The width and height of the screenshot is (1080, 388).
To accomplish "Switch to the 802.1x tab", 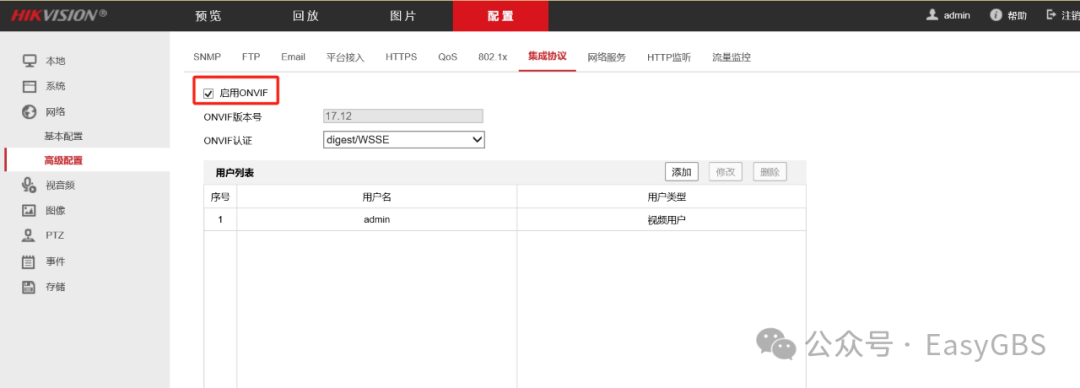I will tap(492, 57).
